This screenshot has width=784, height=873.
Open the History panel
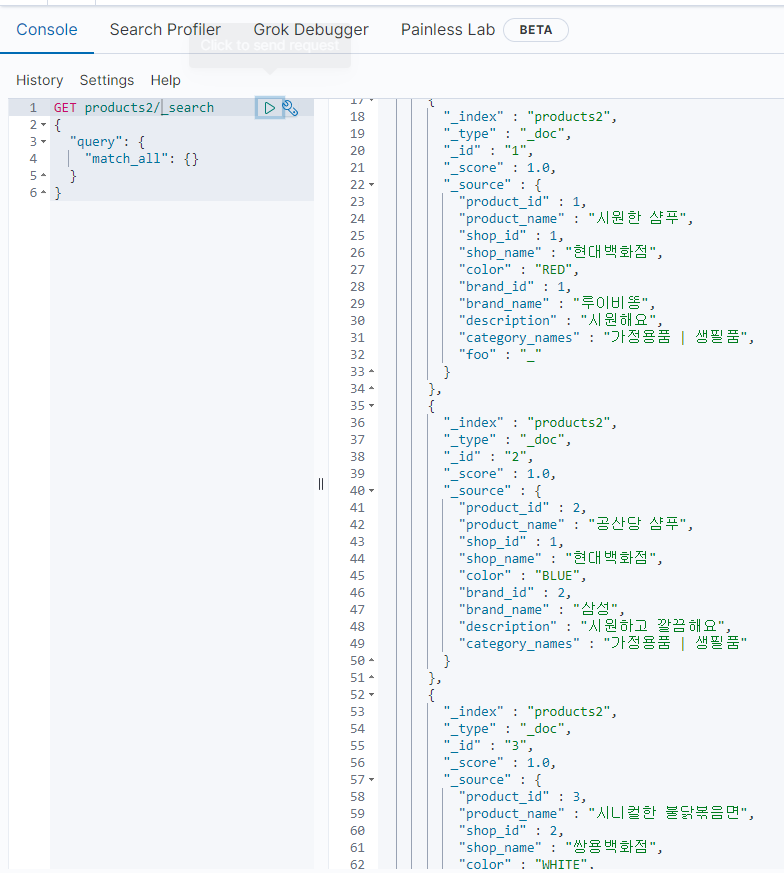39,80
